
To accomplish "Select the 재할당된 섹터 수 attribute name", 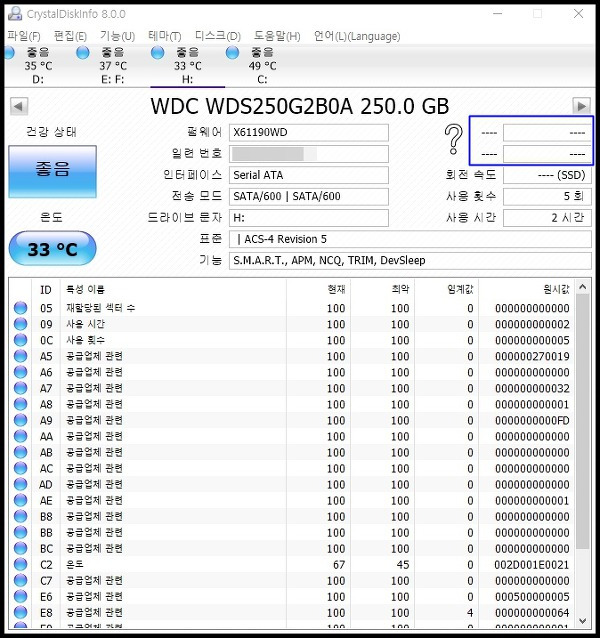I will tap(100, 308).
